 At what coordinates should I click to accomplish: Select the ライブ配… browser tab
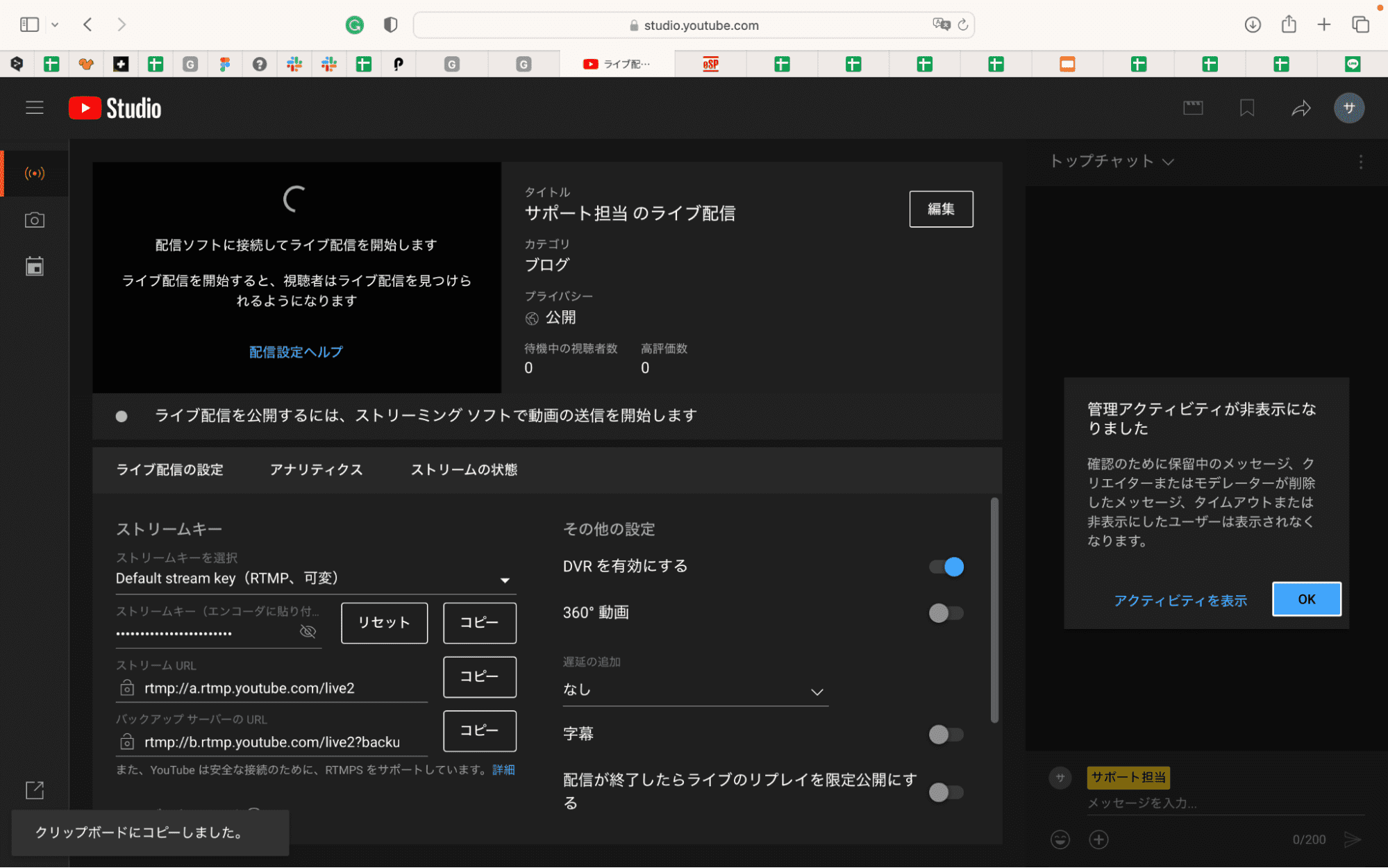(617, 64)
